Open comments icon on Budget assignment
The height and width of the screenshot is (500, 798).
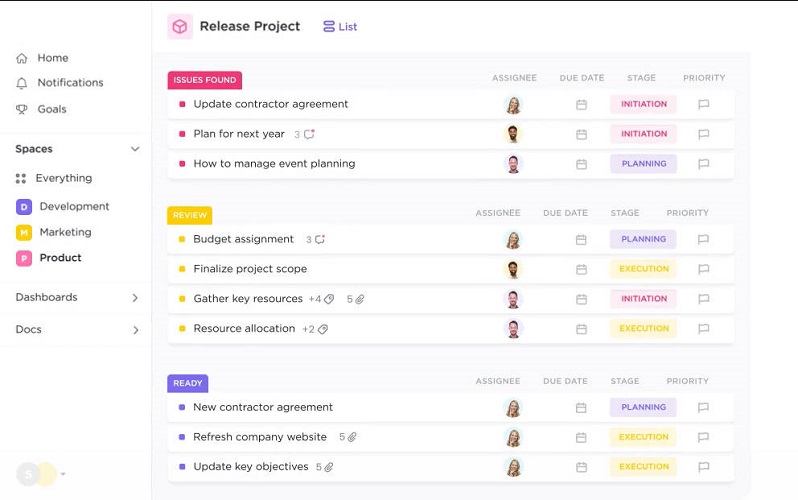320,239
